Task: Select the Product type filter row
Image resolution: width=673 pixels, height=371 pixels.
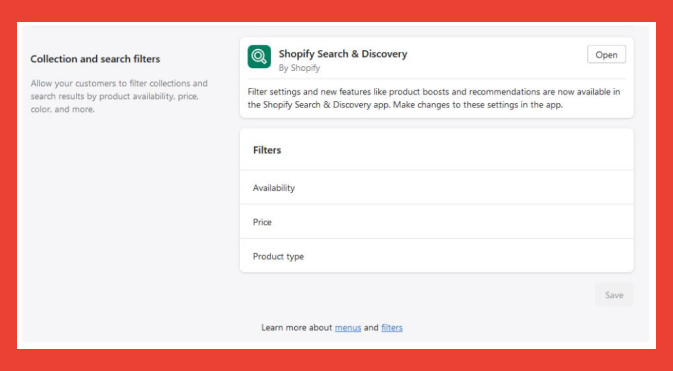Action: click(437, 256)
